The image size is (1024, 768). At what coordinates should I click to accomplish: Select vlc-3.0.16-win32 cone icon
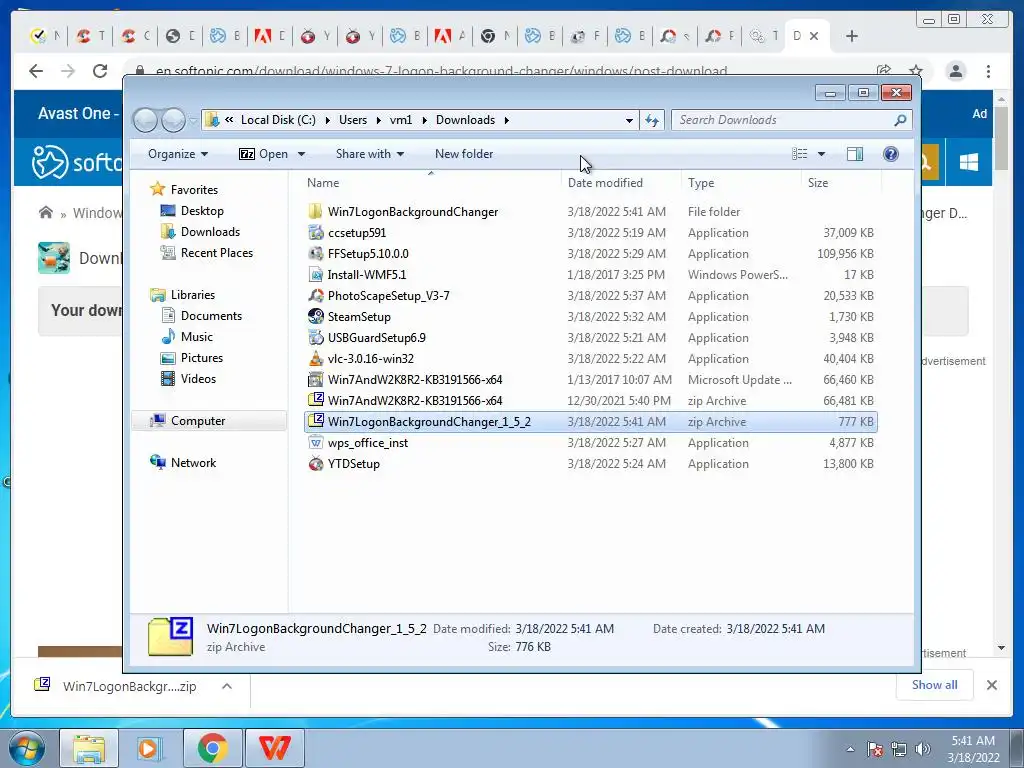pyautogui.click(x=315, y=359)
